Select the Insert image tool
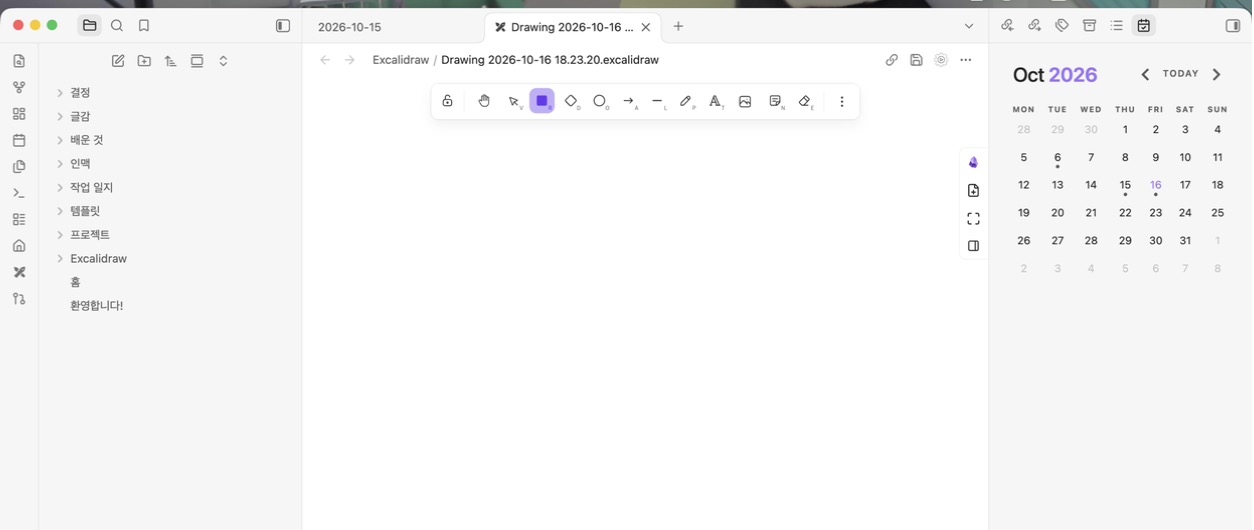1254x530 pixels. pyautogui.click(x=745, y=101)
